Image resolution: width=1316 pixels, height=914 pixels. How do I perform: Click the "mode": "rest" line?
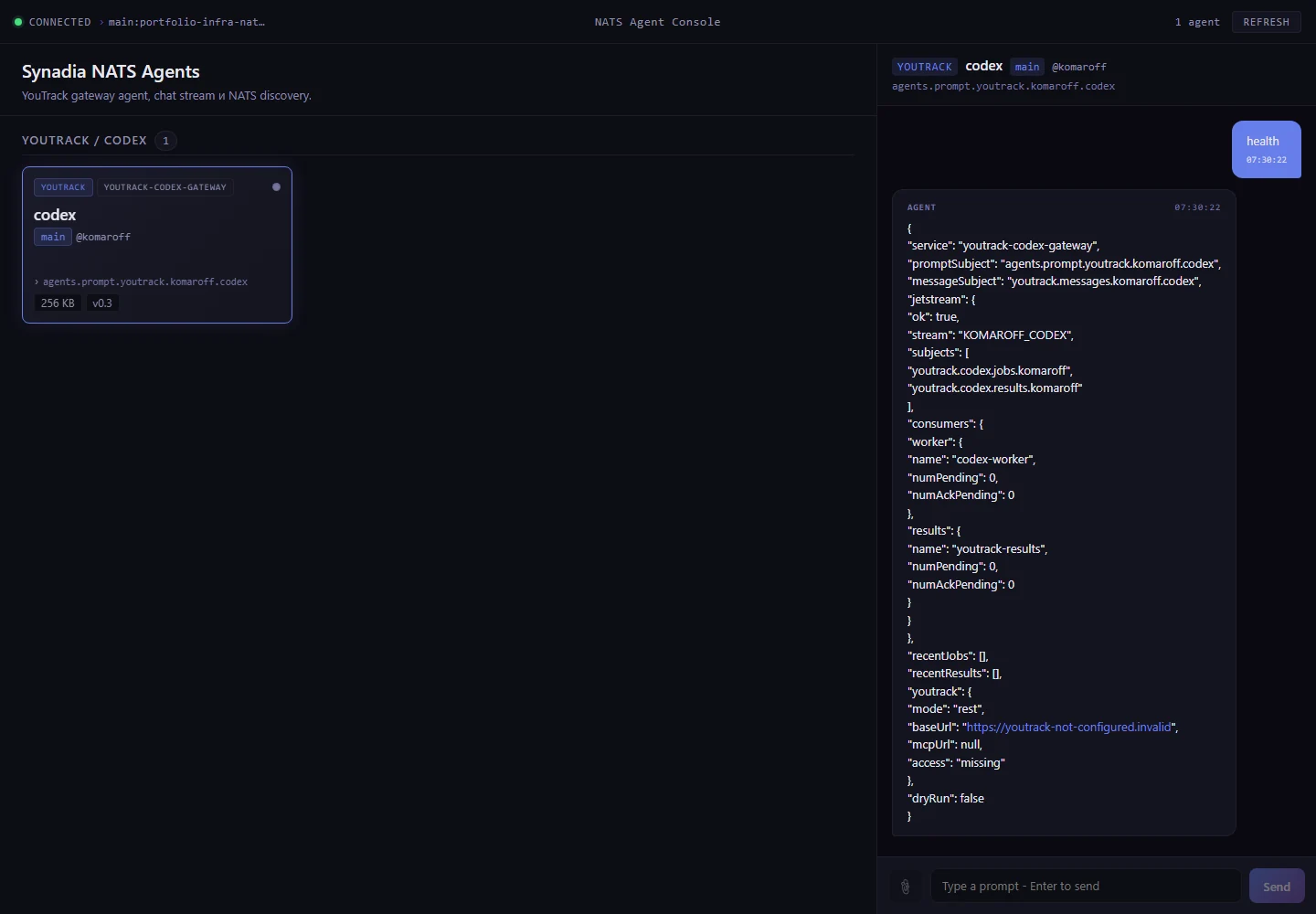tap(946, 709)
